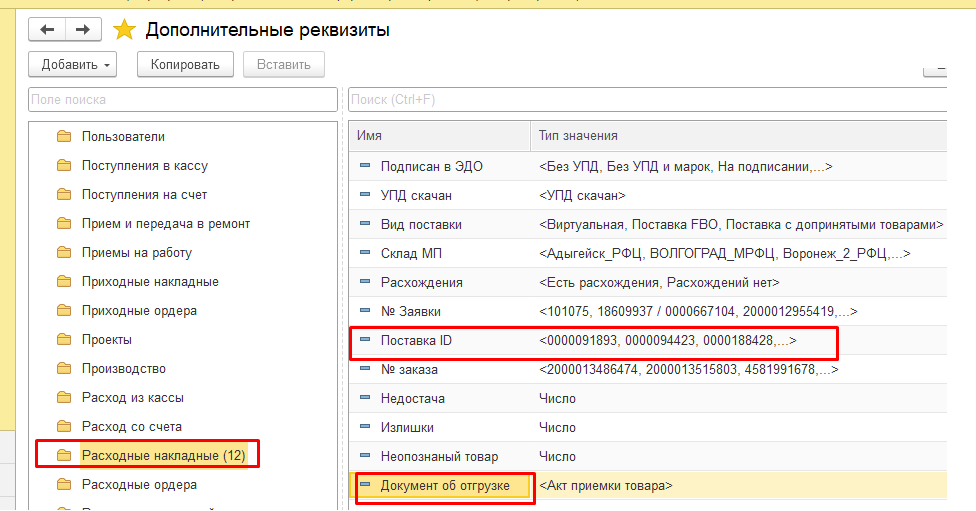Focus the Поле поиска input field
This screenshot has width=976, height=511.
click(183, 100)
